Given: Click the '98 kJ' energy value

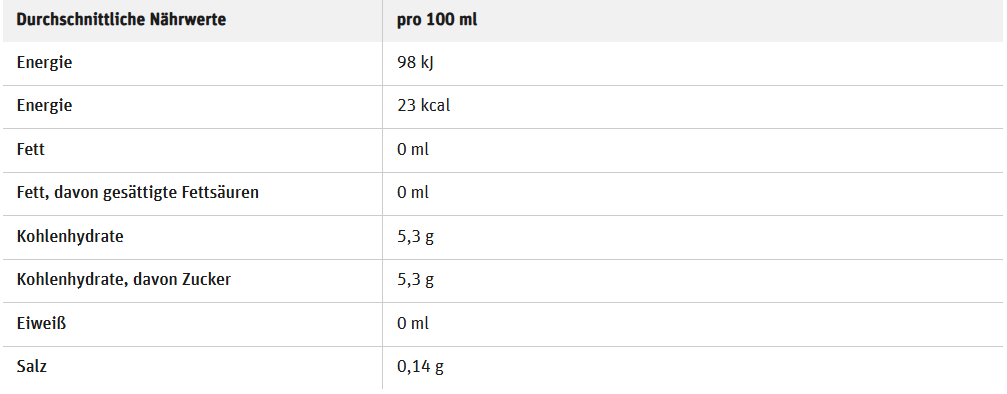Looking at the screenshot, I should [416, 64].
